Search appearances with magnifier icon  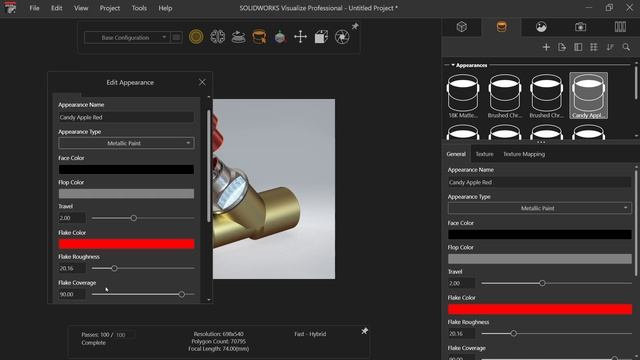tap(626, 47)
